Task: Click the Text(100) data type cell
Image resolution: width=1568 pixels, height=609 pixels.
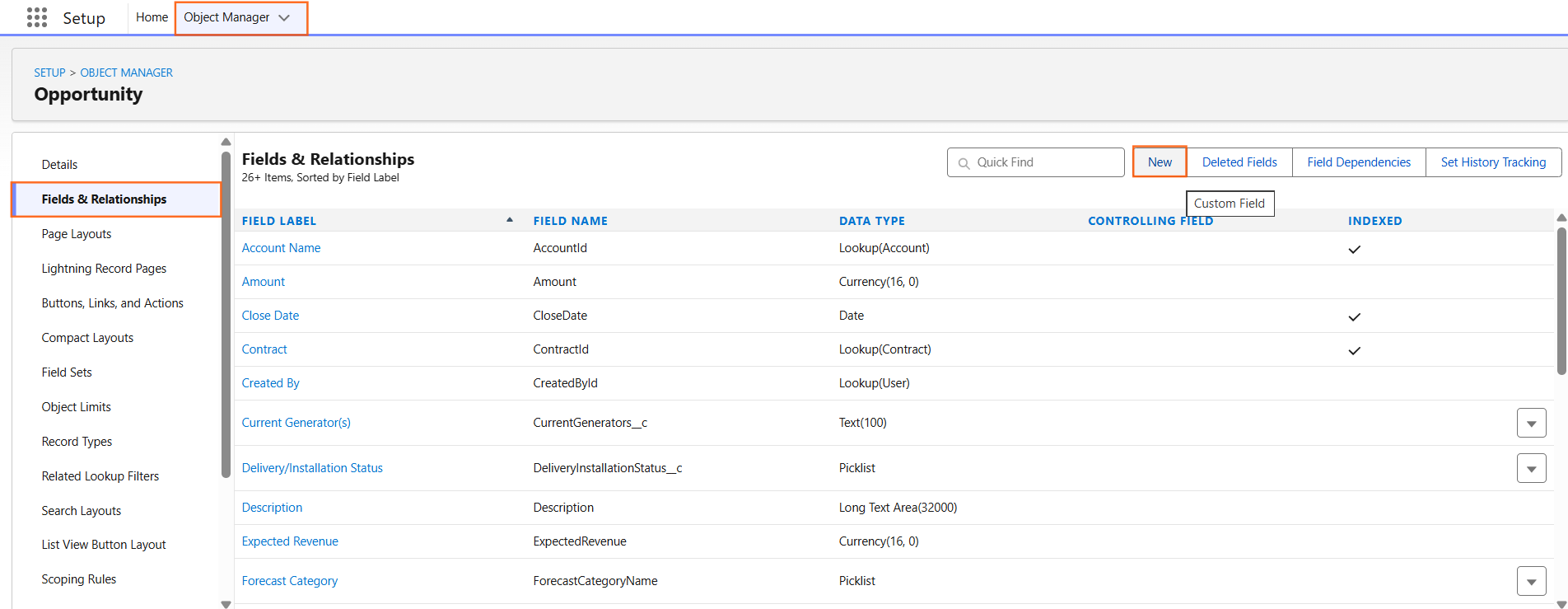Action: (862, 423)
